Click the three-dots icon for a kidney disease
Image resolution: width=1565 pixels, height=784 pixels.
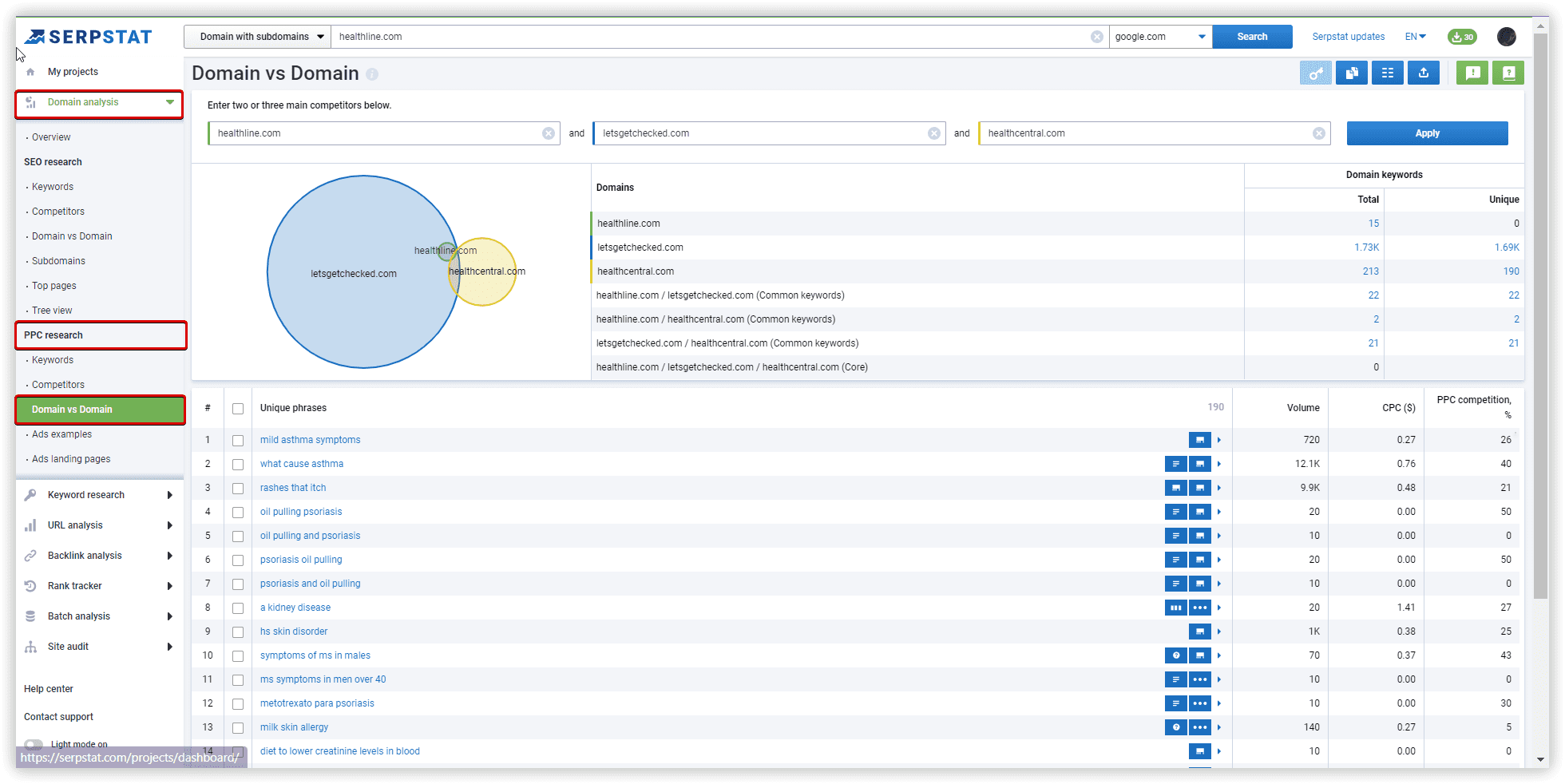[x=1200, y=608]
